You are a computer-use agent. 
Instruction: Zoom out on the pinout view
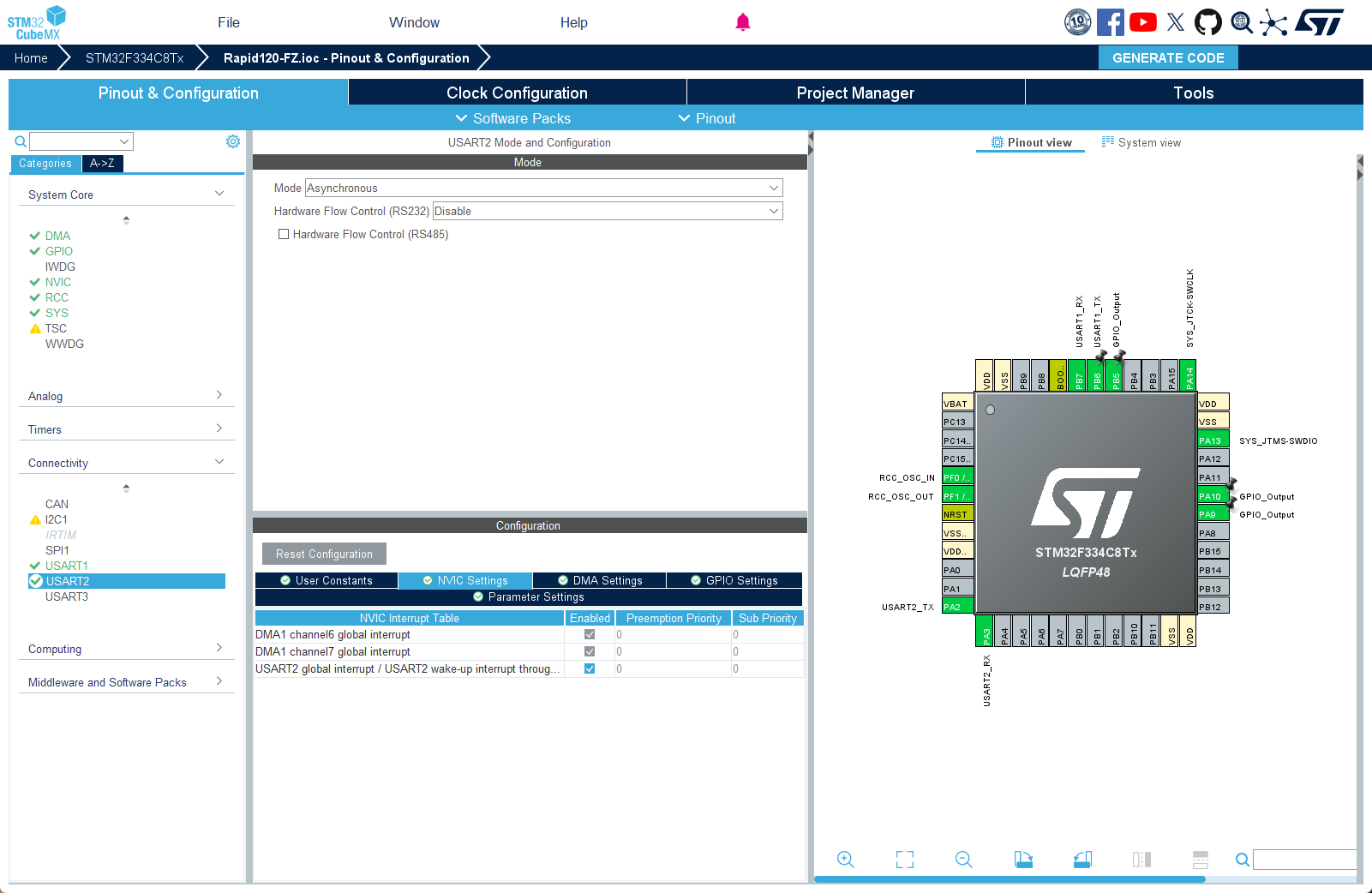point(964,860)
